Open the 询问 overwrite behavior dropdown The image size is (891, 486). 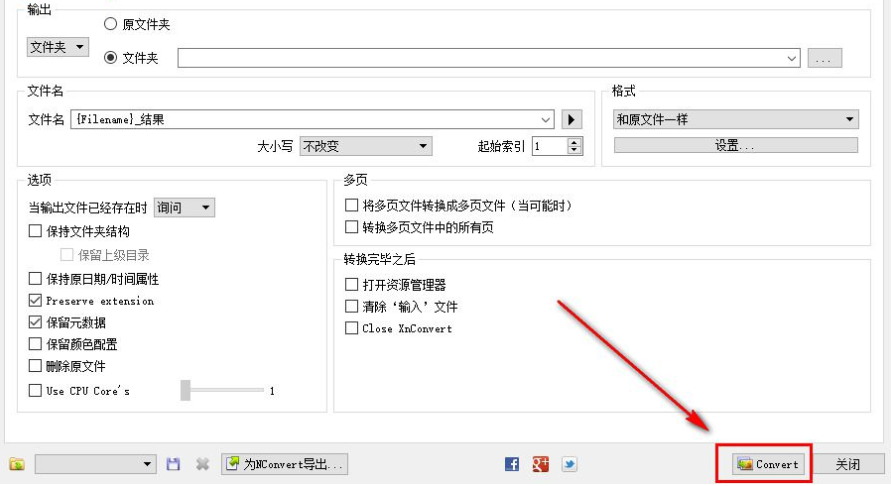184,207
